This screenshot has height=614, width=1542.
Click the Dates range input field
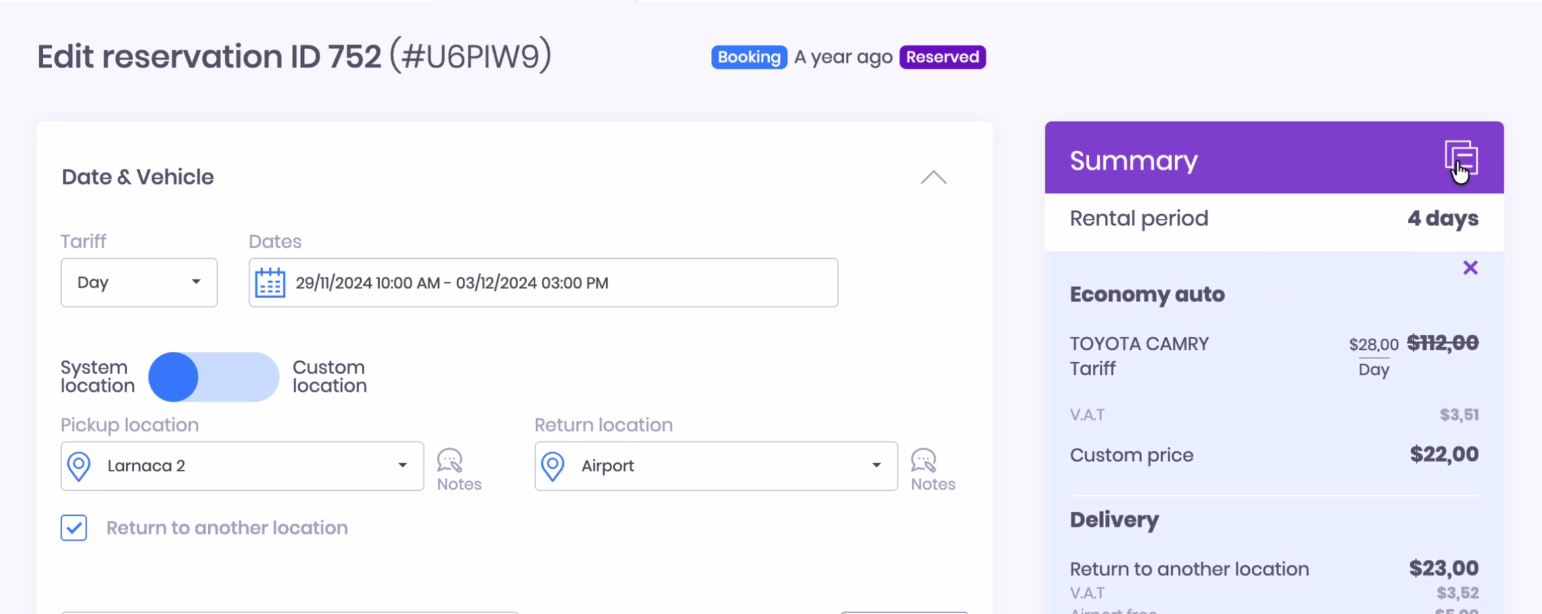(x=560, y=283)
